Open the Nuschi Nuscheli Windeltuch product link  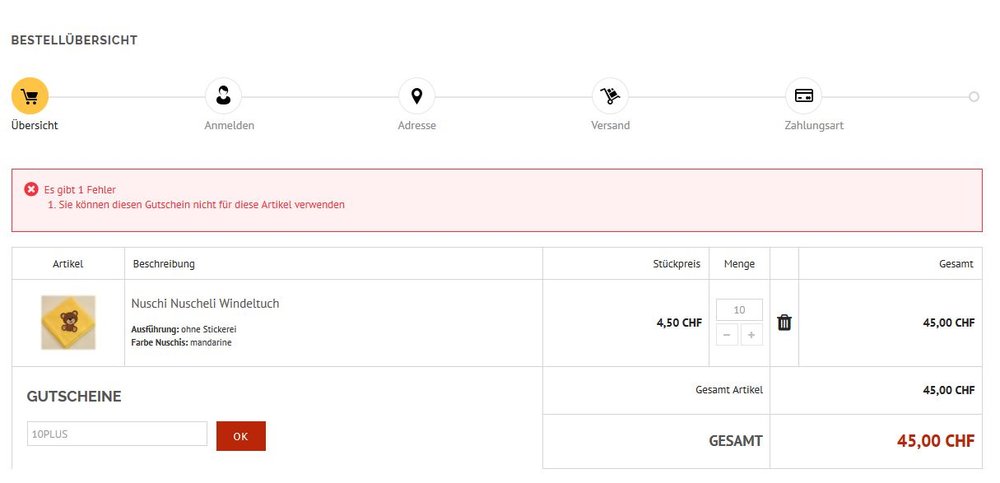click(x=205, y=304)
